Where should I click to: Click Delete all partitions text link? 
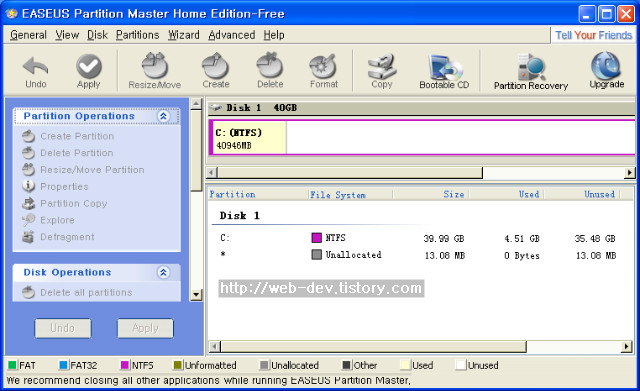[86, 293]
